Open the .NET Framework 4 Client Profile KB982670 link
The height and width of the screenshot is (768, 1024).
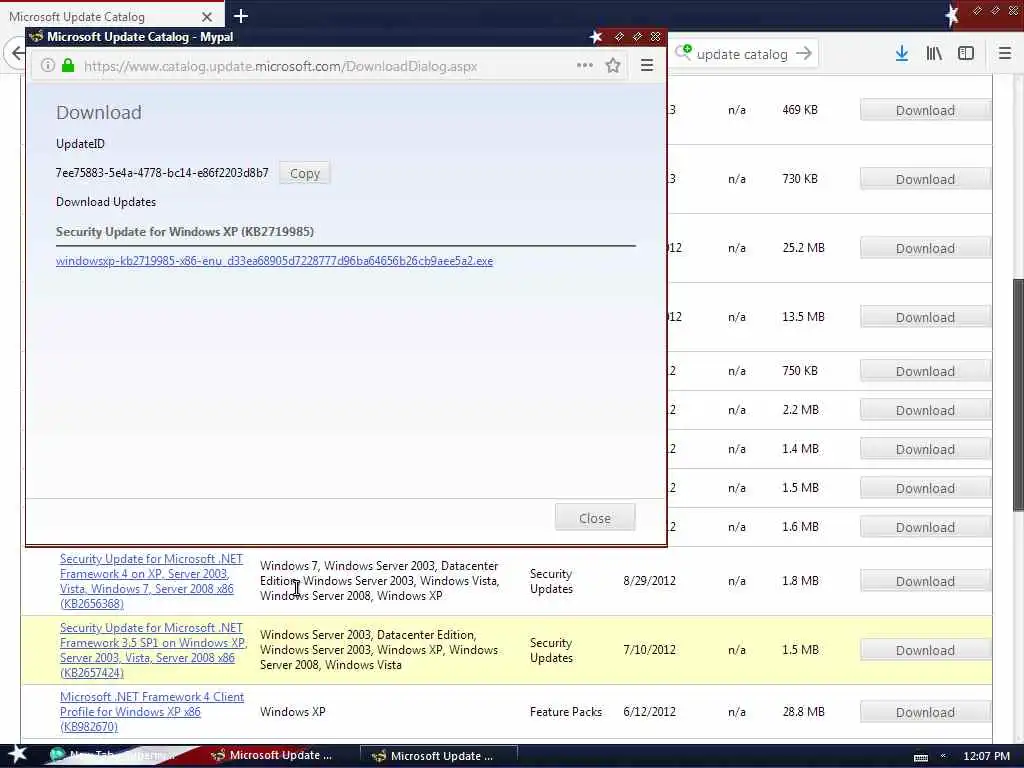pos(152,711)
